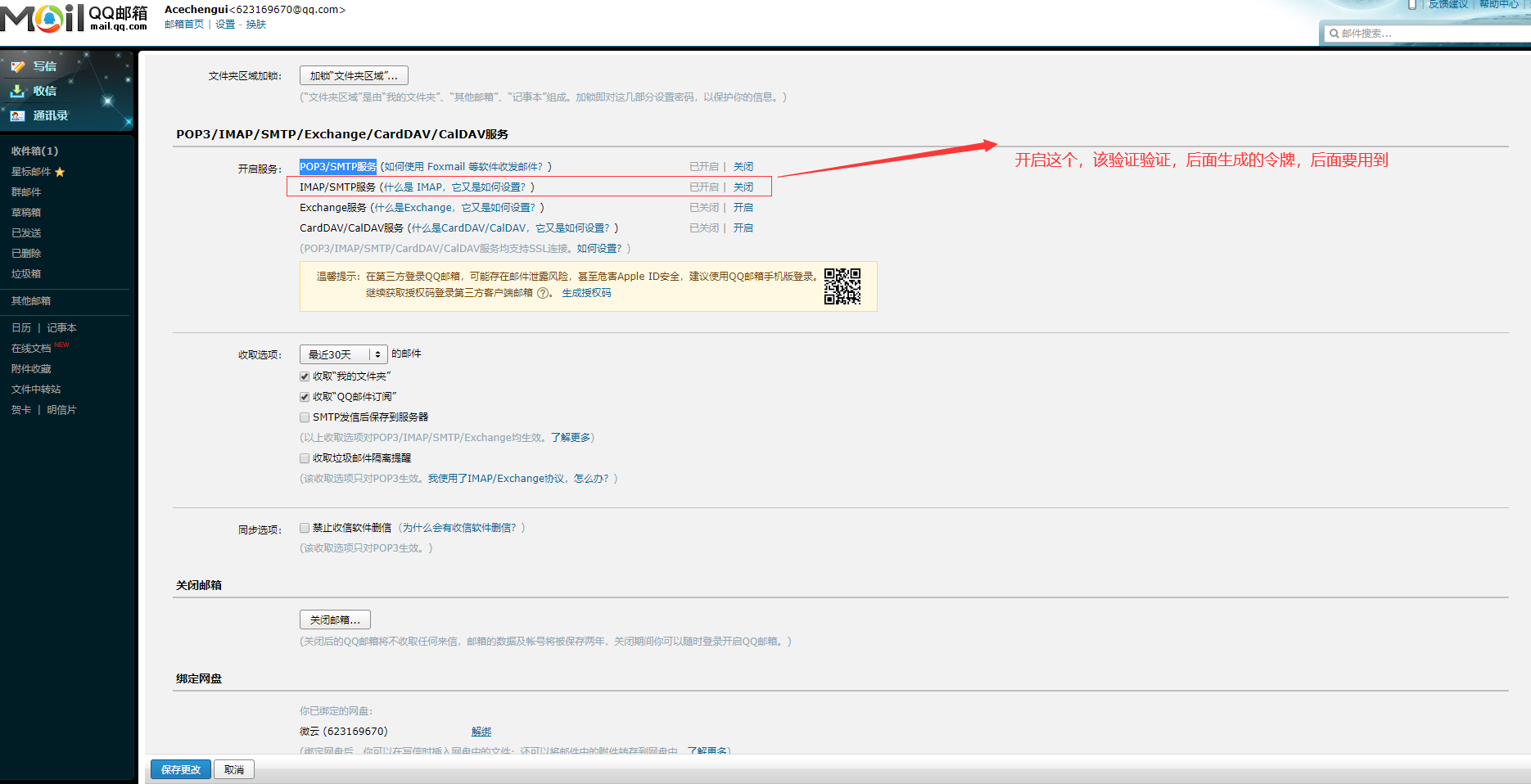Click the receive mail (收信) icon
This screenshot has width=1531, height=784.
18,91
